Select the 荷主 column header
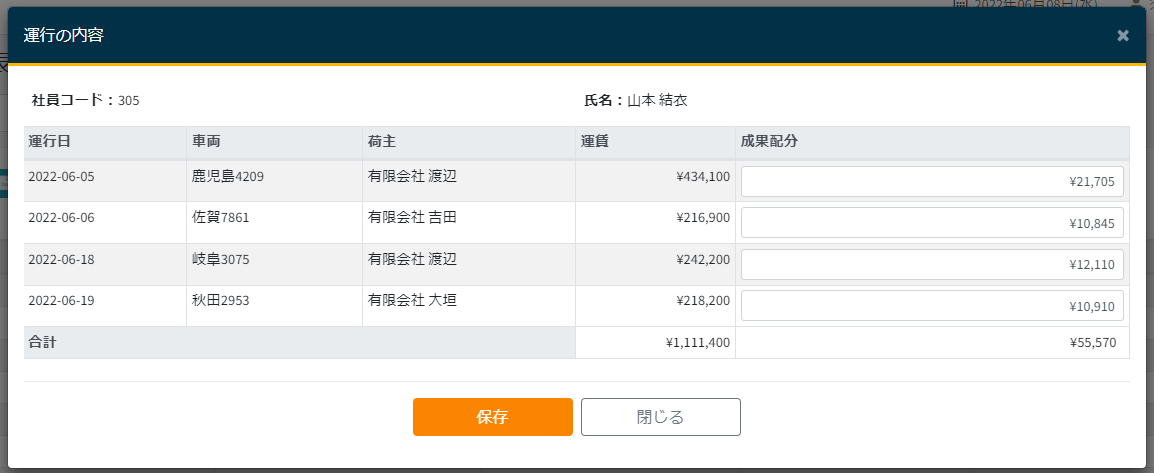 (x=382, y=141)
